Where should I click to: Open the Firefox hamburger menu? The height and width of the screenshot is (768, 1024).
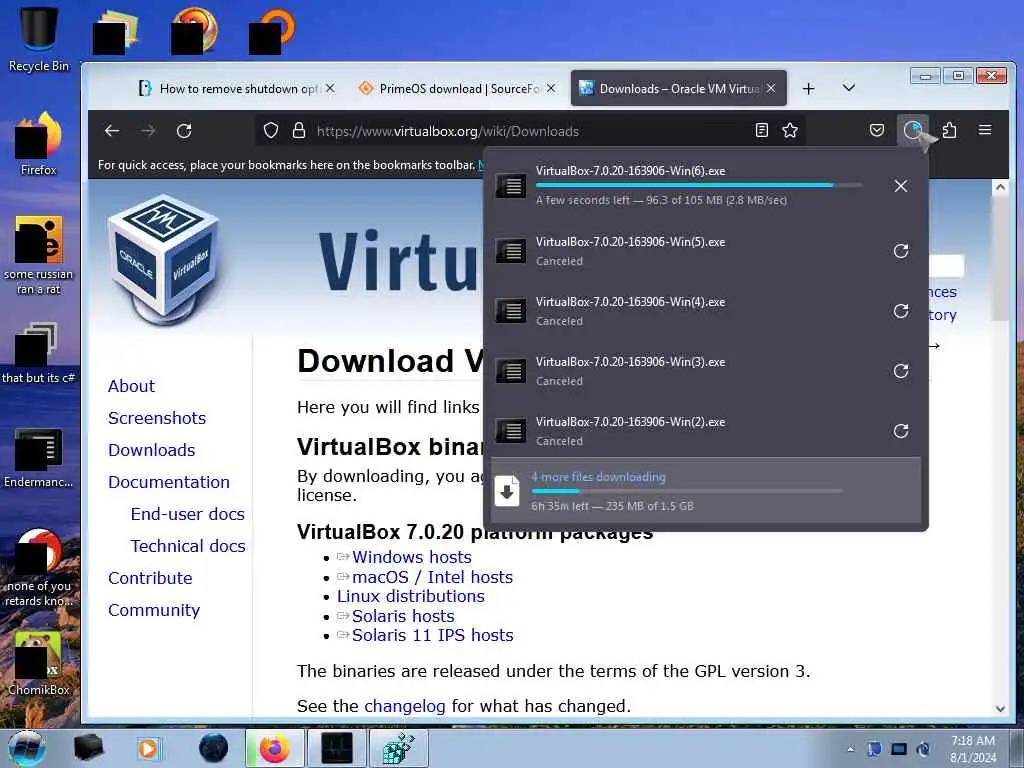click(985, 130)
